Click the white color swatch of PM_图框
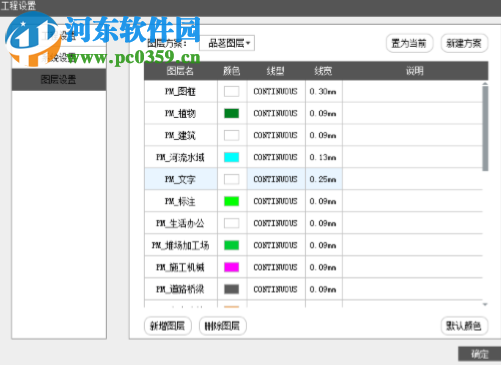 (231, 91)
